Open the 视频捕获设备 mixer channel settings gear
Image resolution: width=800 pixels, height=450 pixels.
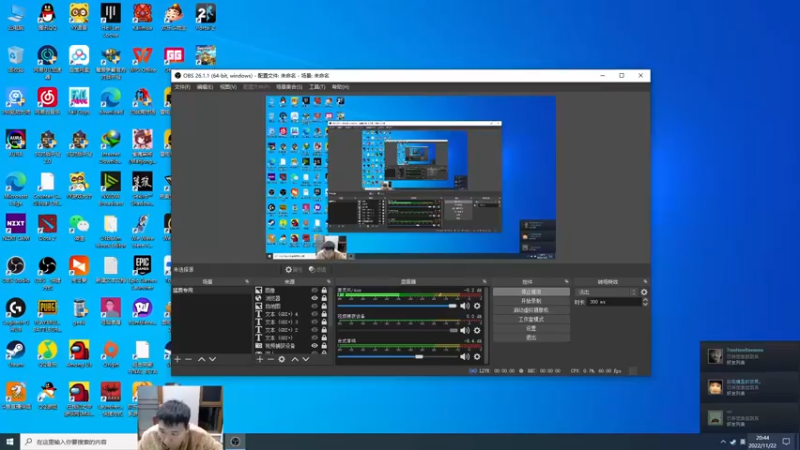pos(477,330)
